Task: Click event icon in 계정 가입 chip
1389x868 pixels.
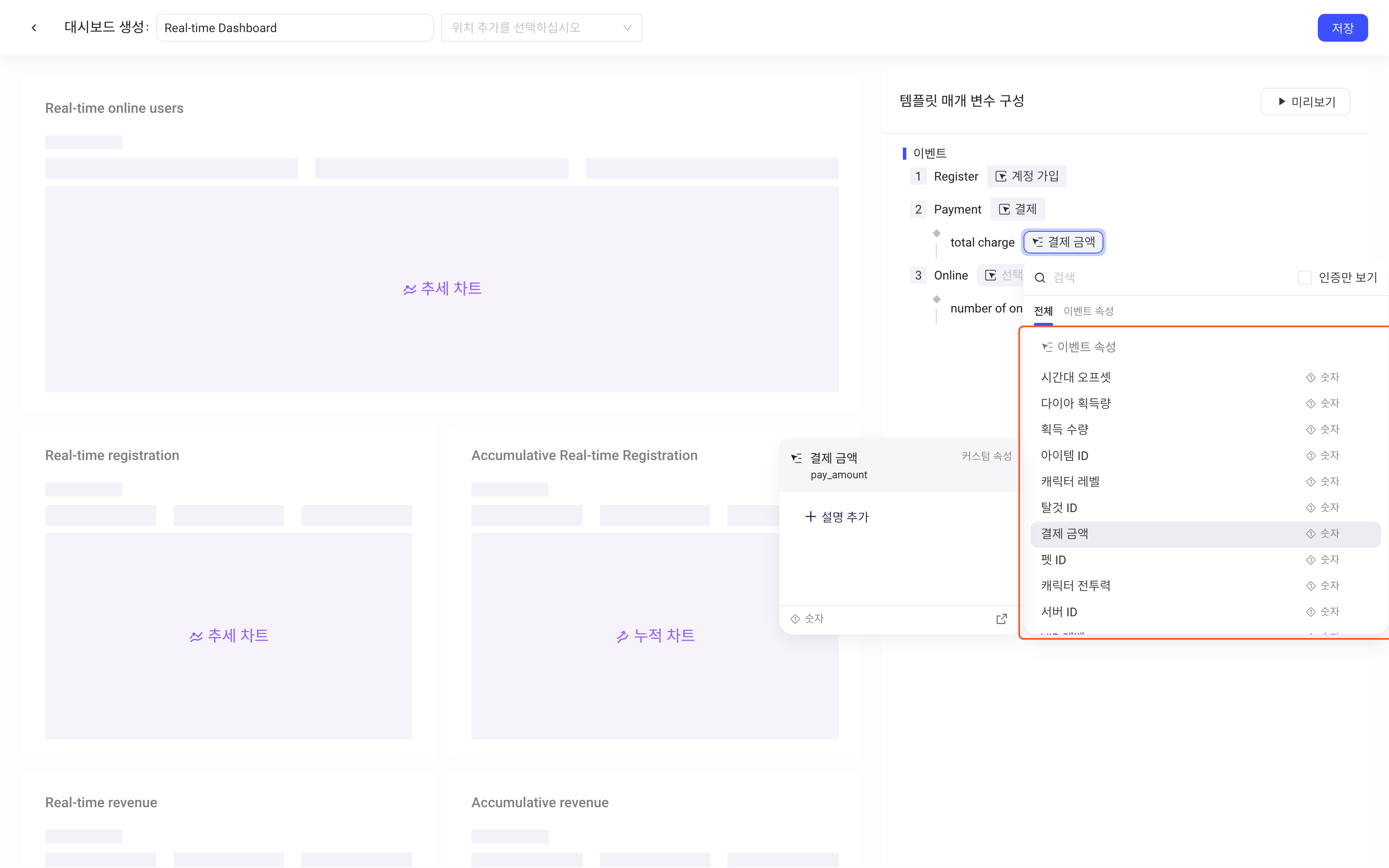Action: tap(1001, 176)
